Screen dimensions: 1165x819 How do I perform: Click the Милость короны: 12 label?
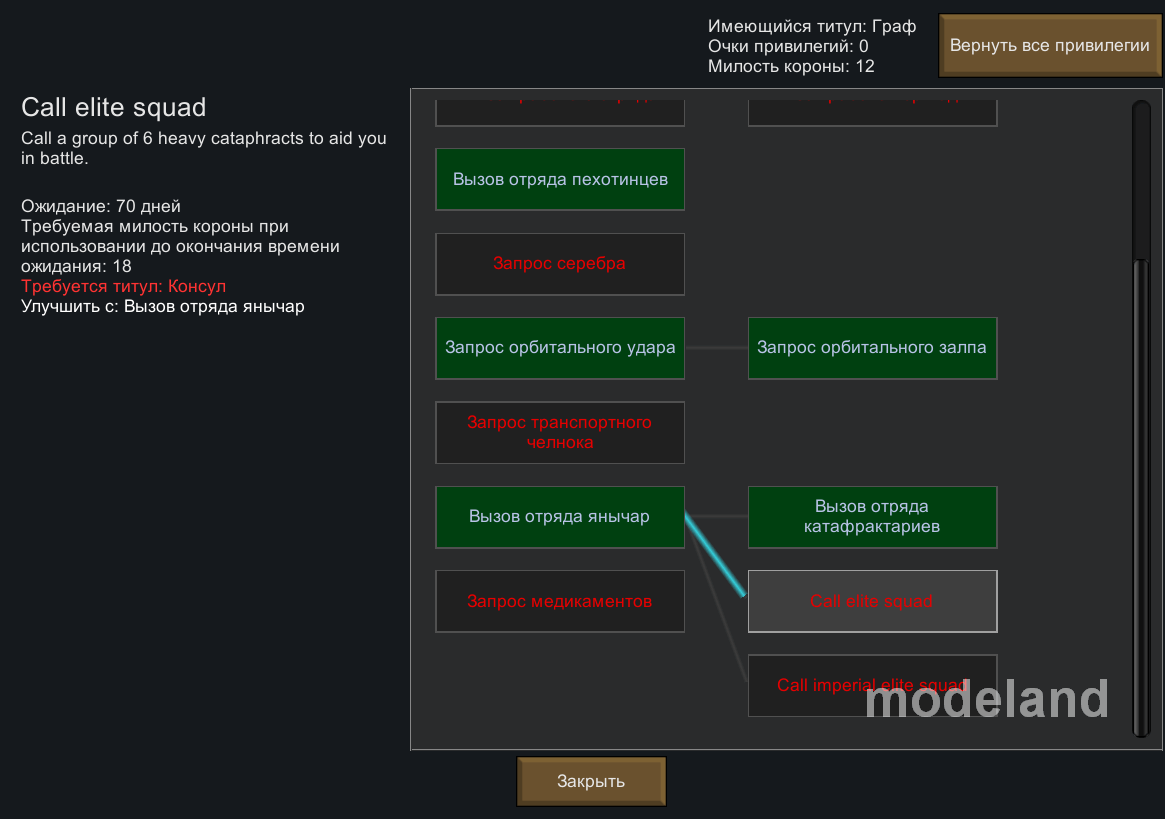[791, 66]
